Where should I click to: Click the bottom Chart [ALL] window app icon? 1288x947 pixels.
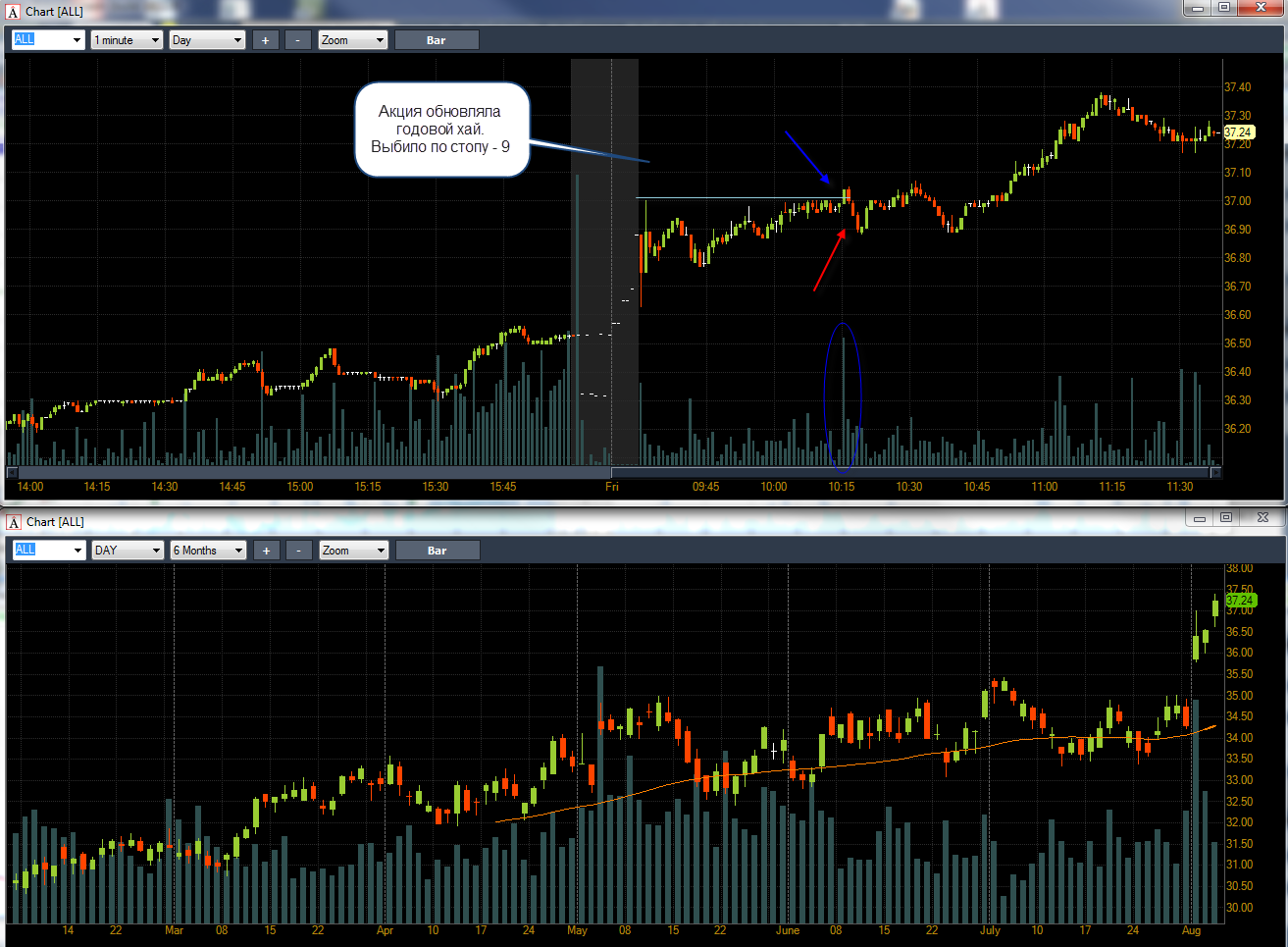[x=13, y=522]
